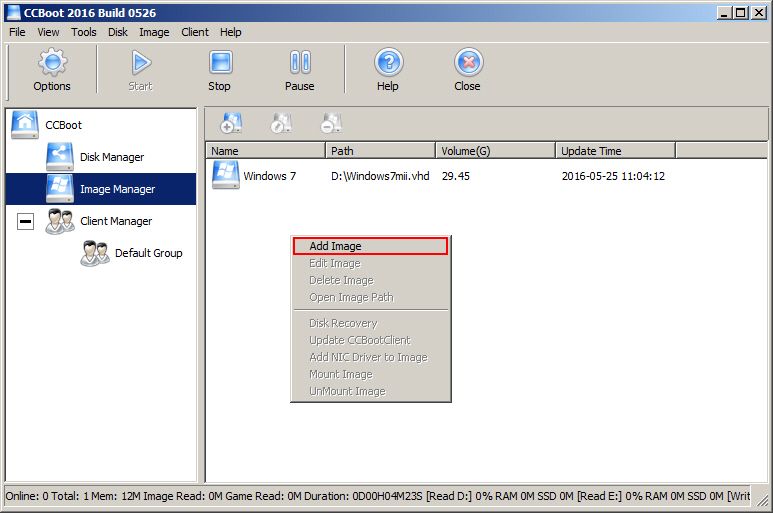Stop the CCBoot service
Image resolution: width=773 pixels, height=513 pixels.
220,63
